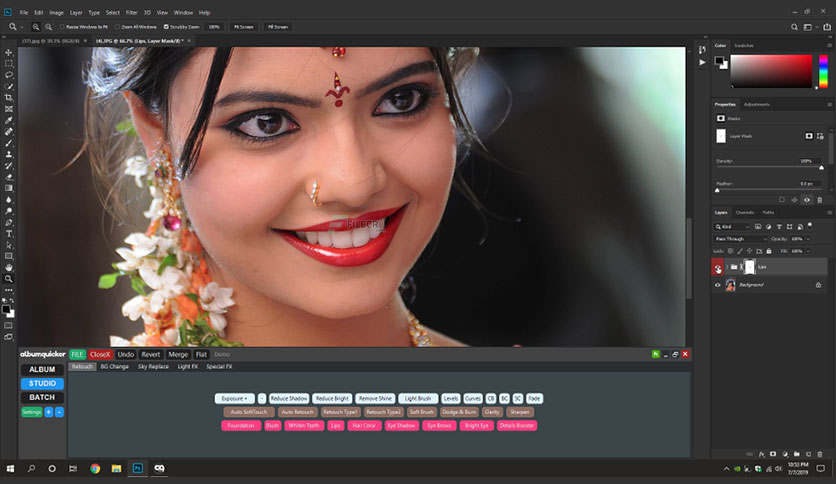
Task: Click the Whiten Teeth button
Action: [x=304, y=425]
